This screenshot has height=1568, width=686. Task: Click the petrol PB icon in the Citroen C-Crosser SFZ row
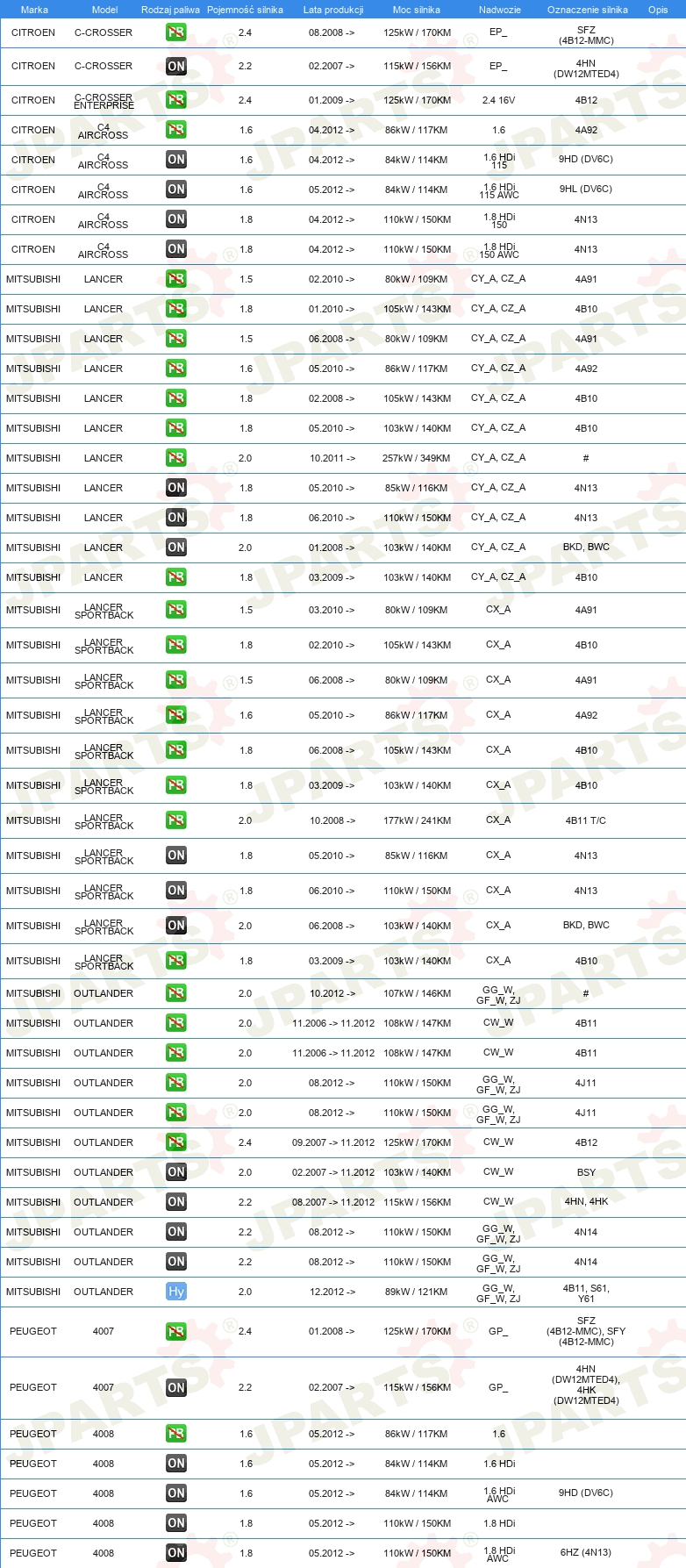click(x=176, y=32)
